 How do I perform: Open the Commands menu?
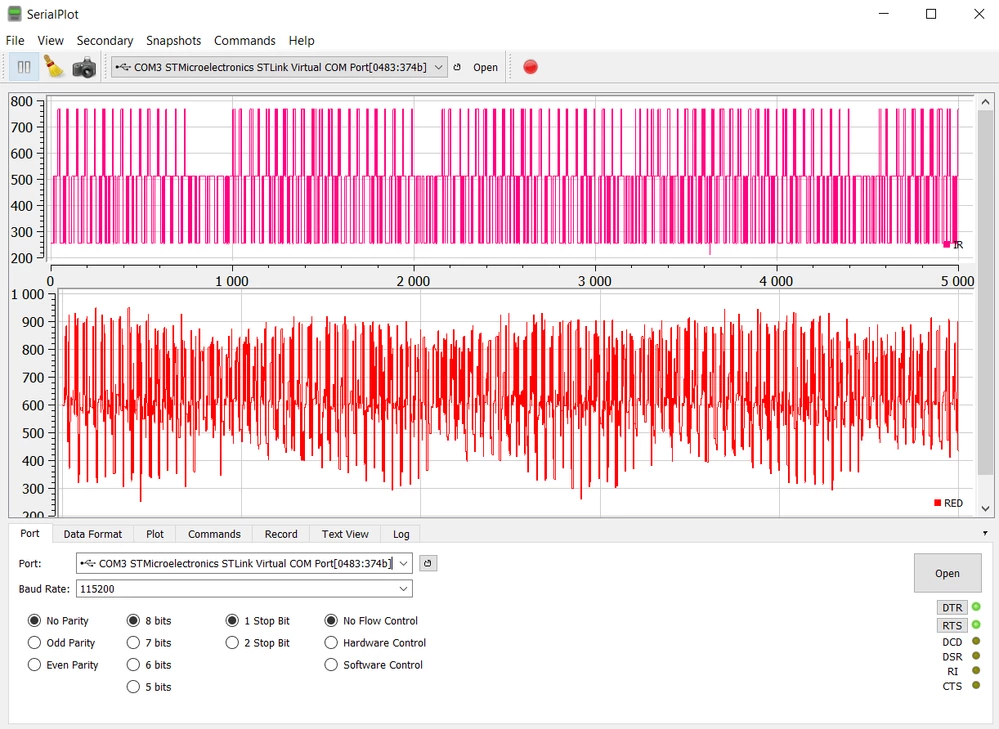pos(245,40)
